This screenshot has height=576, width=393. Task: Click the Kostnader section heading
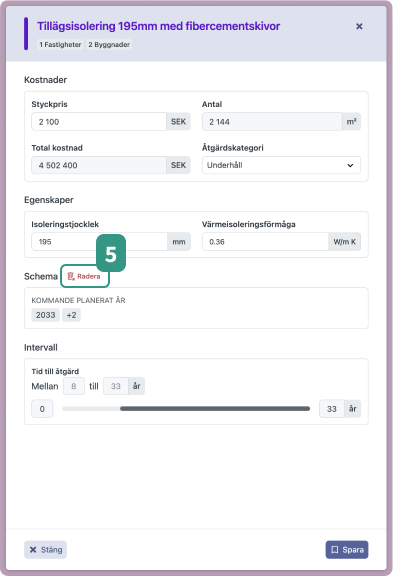click(46, 80)
